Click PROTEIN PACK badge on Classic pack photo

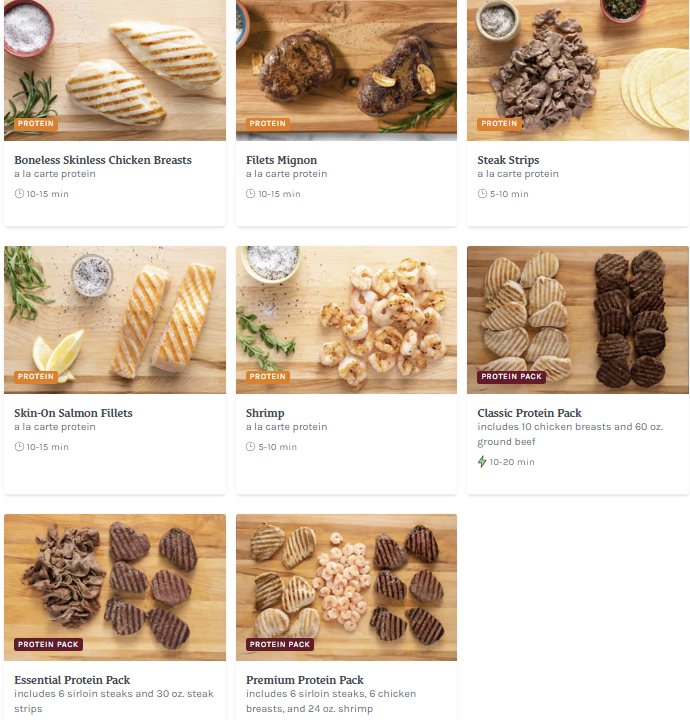[x=511, y=377]
